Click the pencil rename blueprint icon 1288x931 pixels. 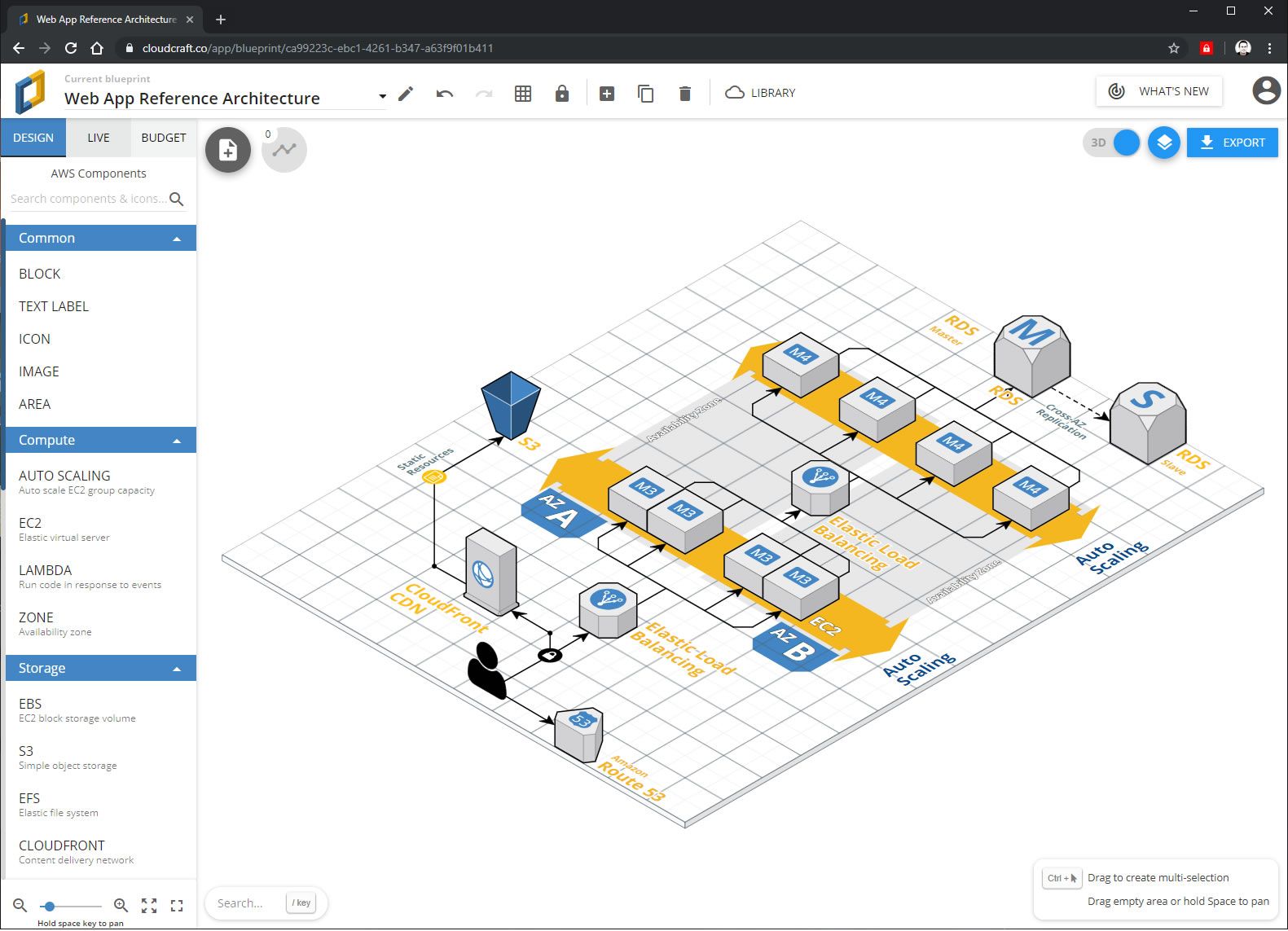[406, 94]
